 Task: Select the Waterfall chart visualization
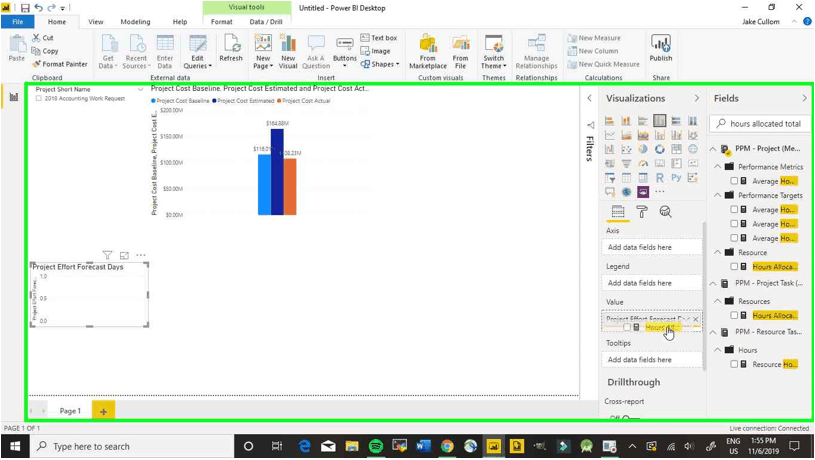pyautogui.click(x=610, y=149)
